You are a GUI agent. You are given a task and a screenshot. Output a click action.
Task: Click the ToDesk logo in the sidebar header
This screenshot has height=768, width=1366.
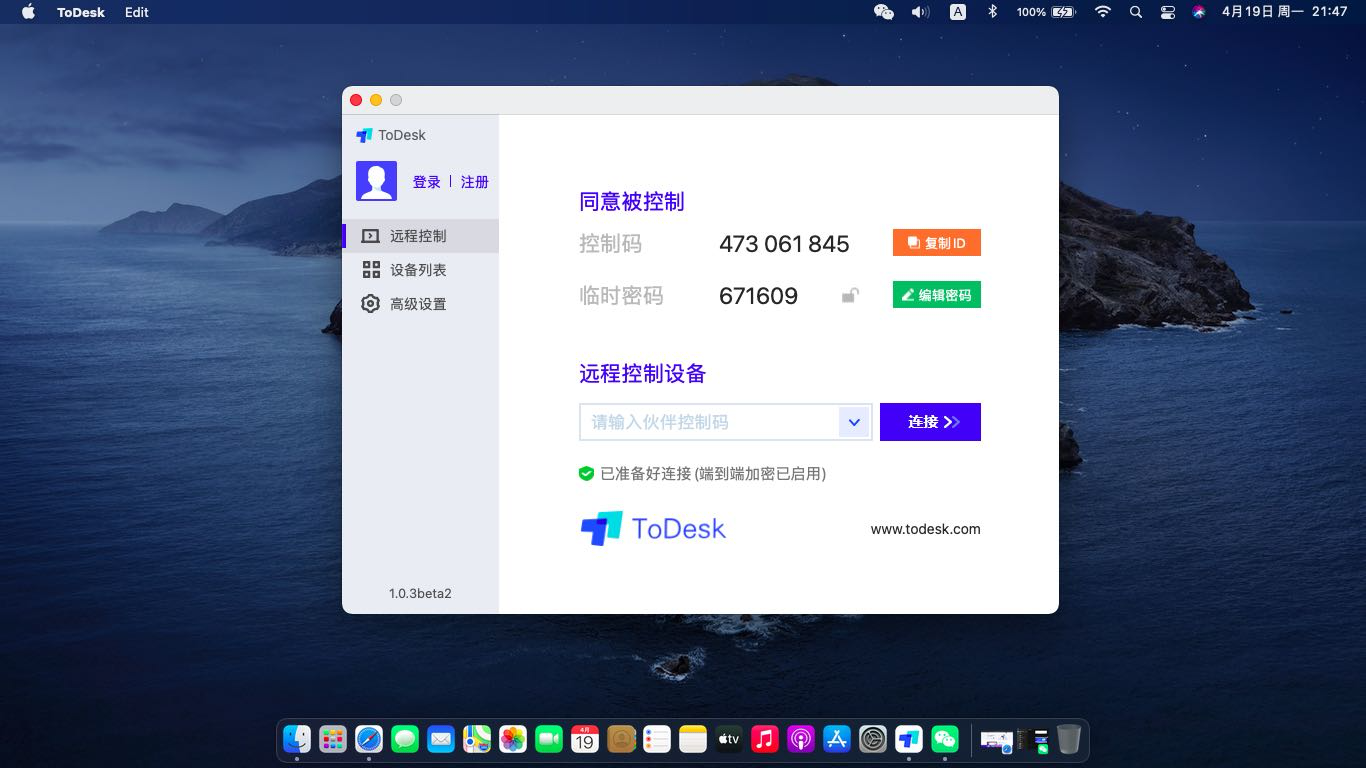point(391,135)
